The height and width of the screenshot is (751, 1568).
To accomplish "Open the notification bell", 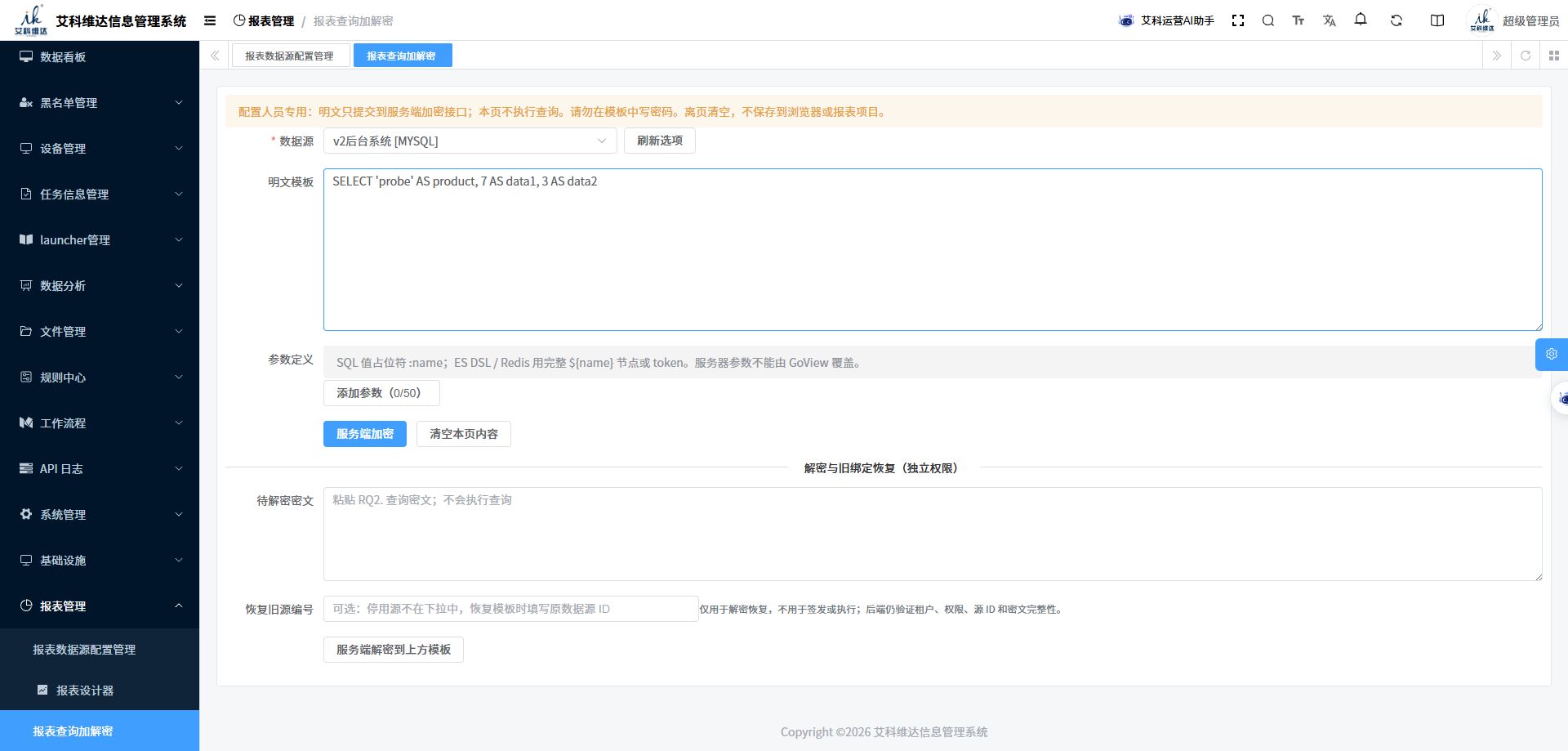I will pos(1361,20).
